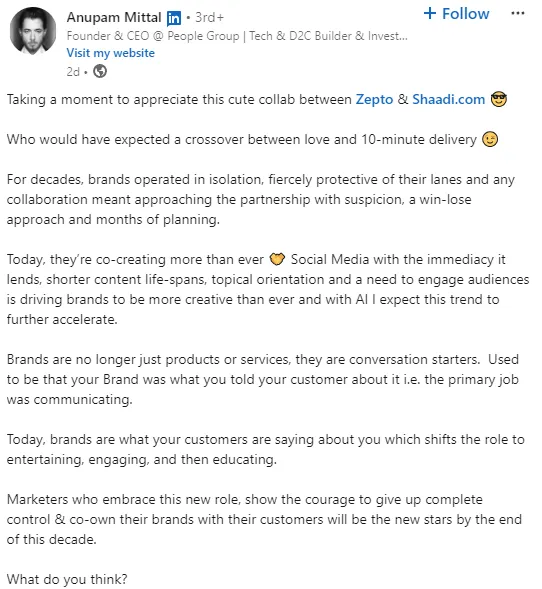Click the paragraph starting 'For decades, brands operated'
This screenshot has width=542, height=589.
[261, 199]
